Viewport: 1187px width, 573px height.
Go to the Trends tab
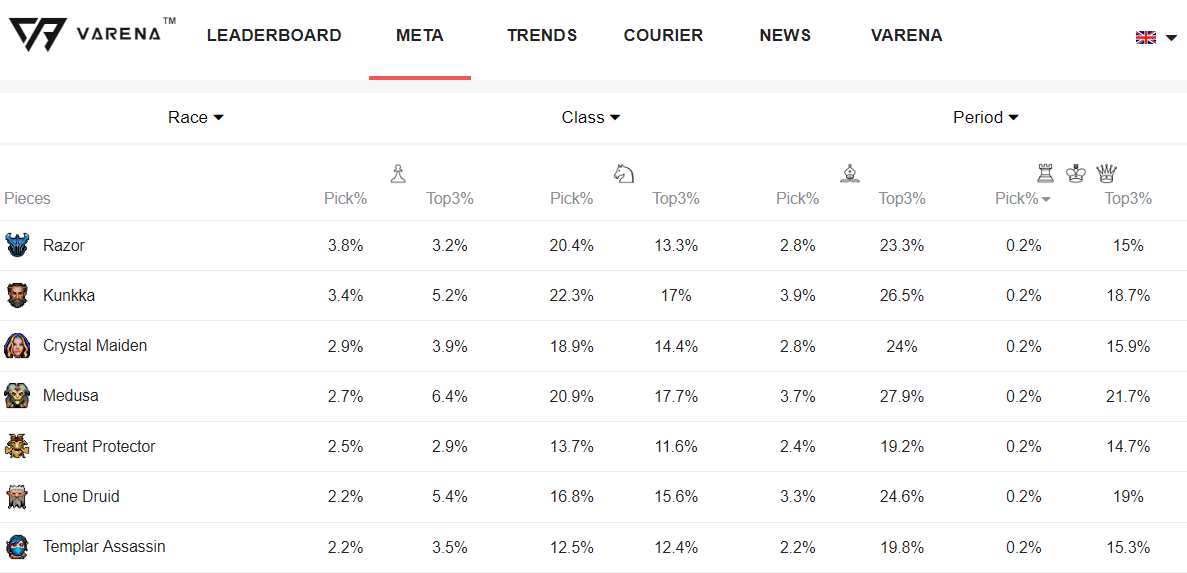click(x=542, y=36)
